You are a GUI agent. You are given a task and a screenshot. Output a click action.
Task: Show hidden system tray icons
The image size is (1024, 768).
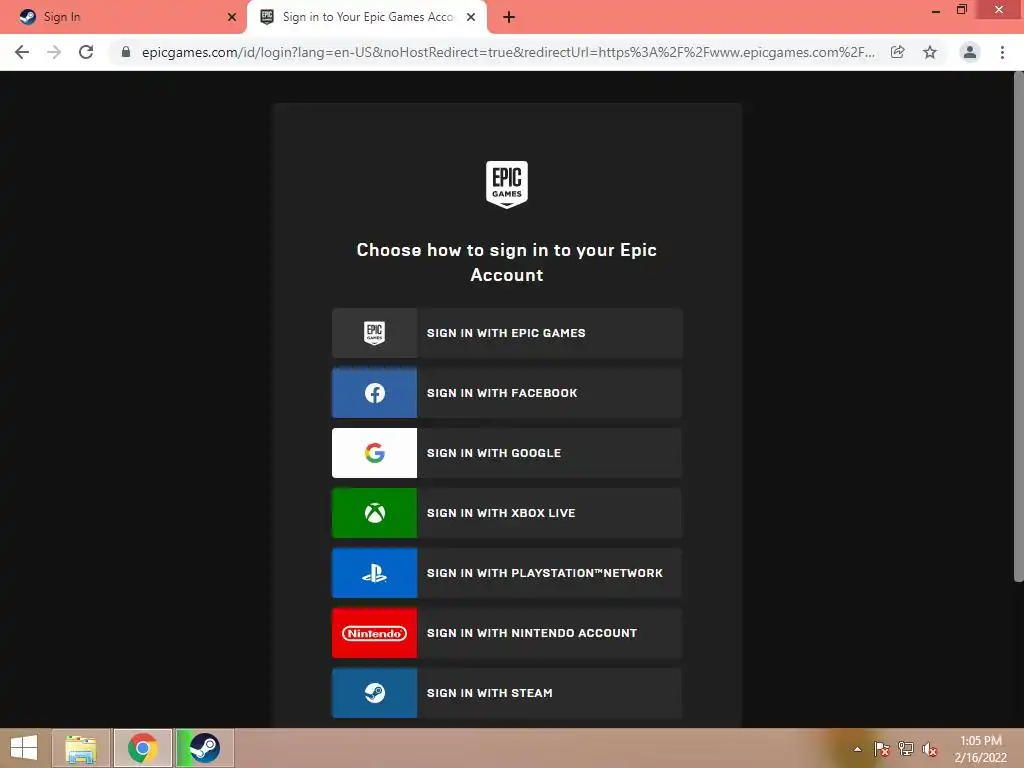tap(857, 749)
